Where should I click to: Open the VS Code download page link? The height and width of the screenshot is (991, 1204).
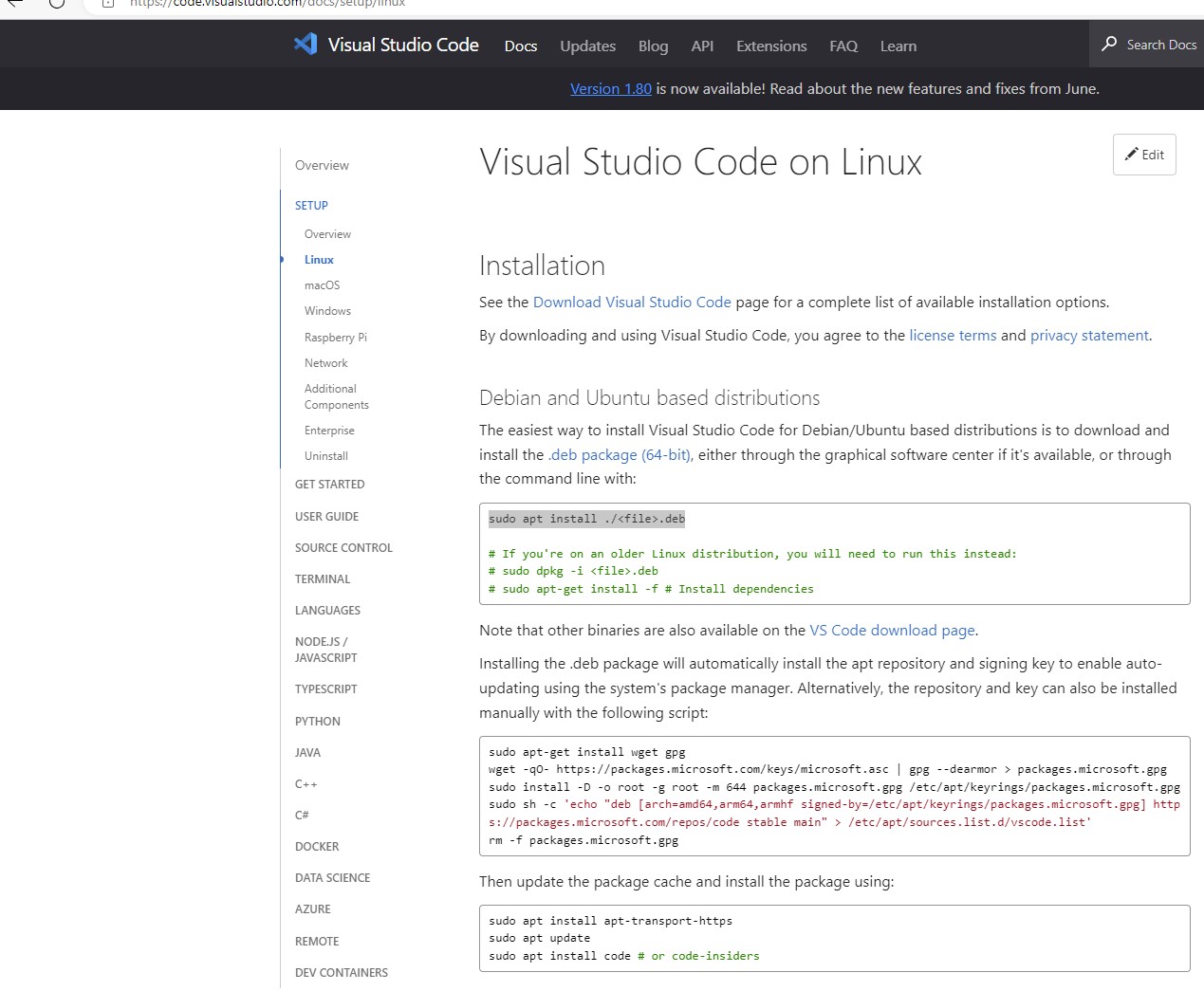pyautogui.click(x=892, y=630)
